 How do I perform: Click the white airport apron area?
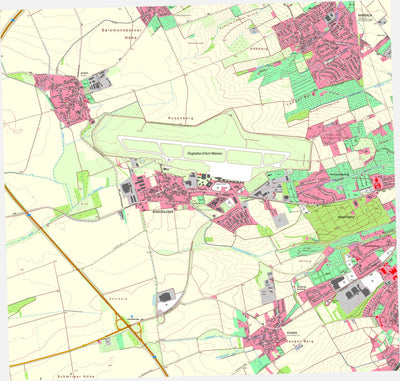[230, 172]
